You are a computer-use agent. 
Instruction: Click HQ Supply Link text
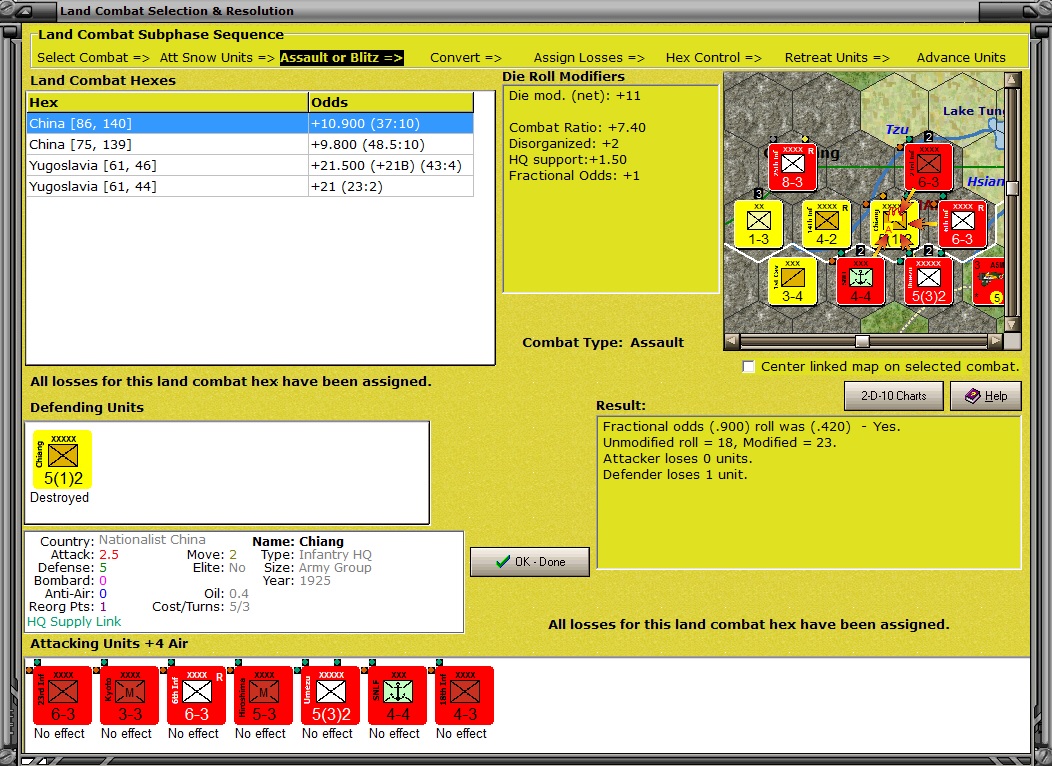click(x=74, y=622)
